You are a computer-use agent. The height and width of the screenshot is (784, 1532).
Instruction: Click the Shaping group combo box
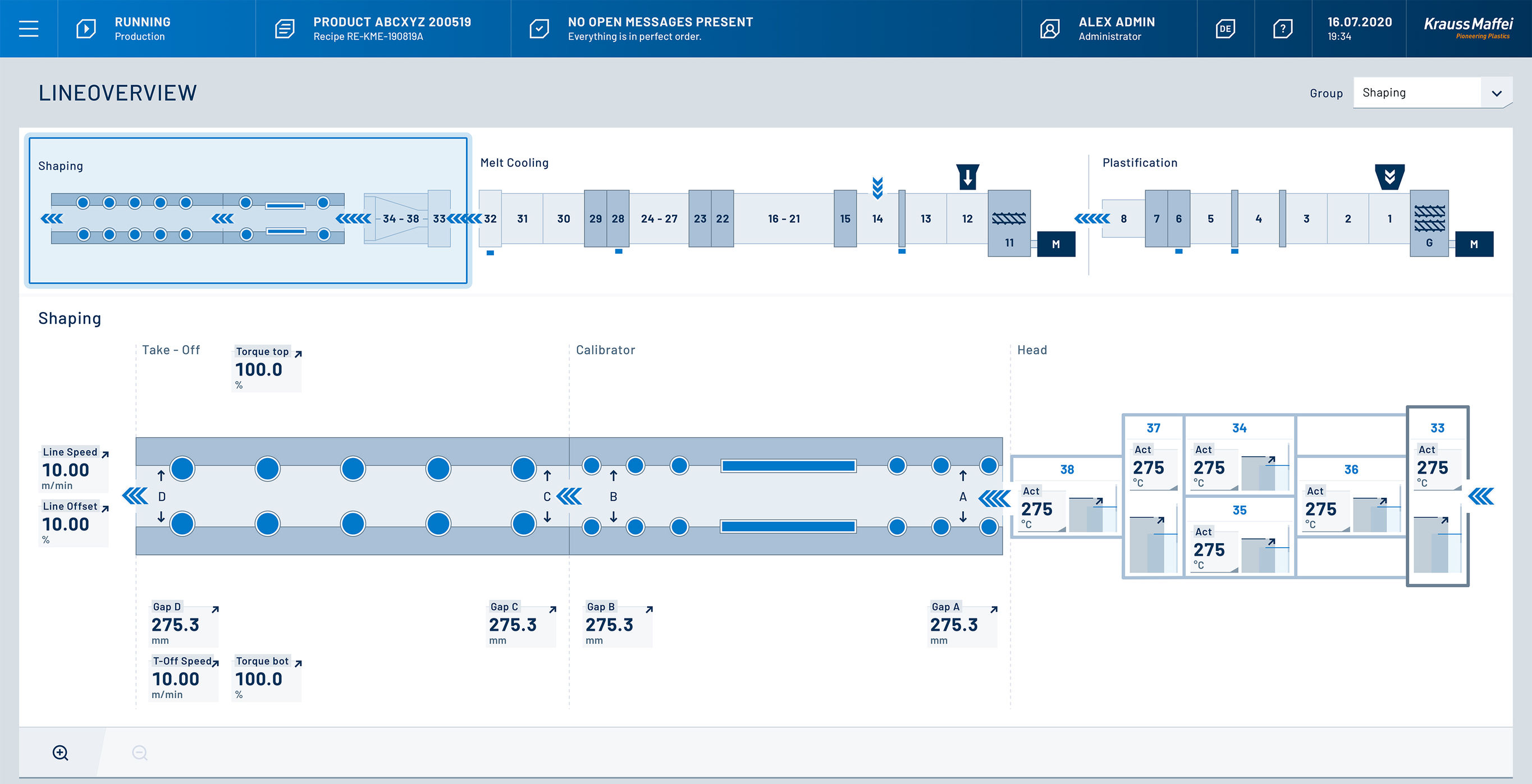pos(1432,93)
